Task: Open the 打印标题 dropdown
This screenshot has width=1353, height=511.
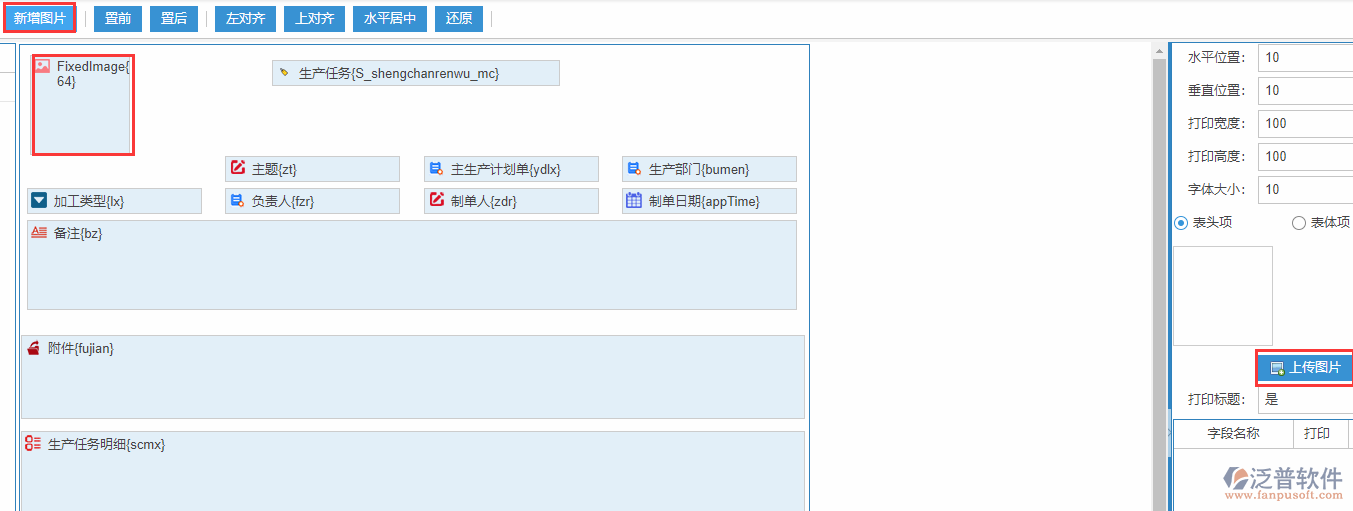Action: pos(1305,399)
